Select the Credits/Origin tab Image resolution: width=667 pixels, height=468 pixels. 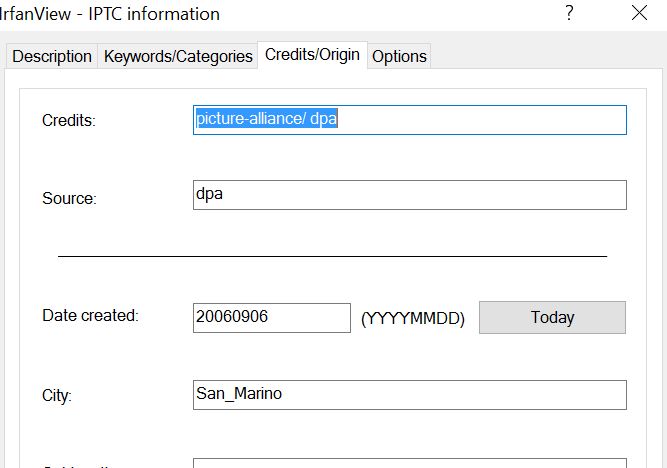pyautogui.click(x=312, y=54)
